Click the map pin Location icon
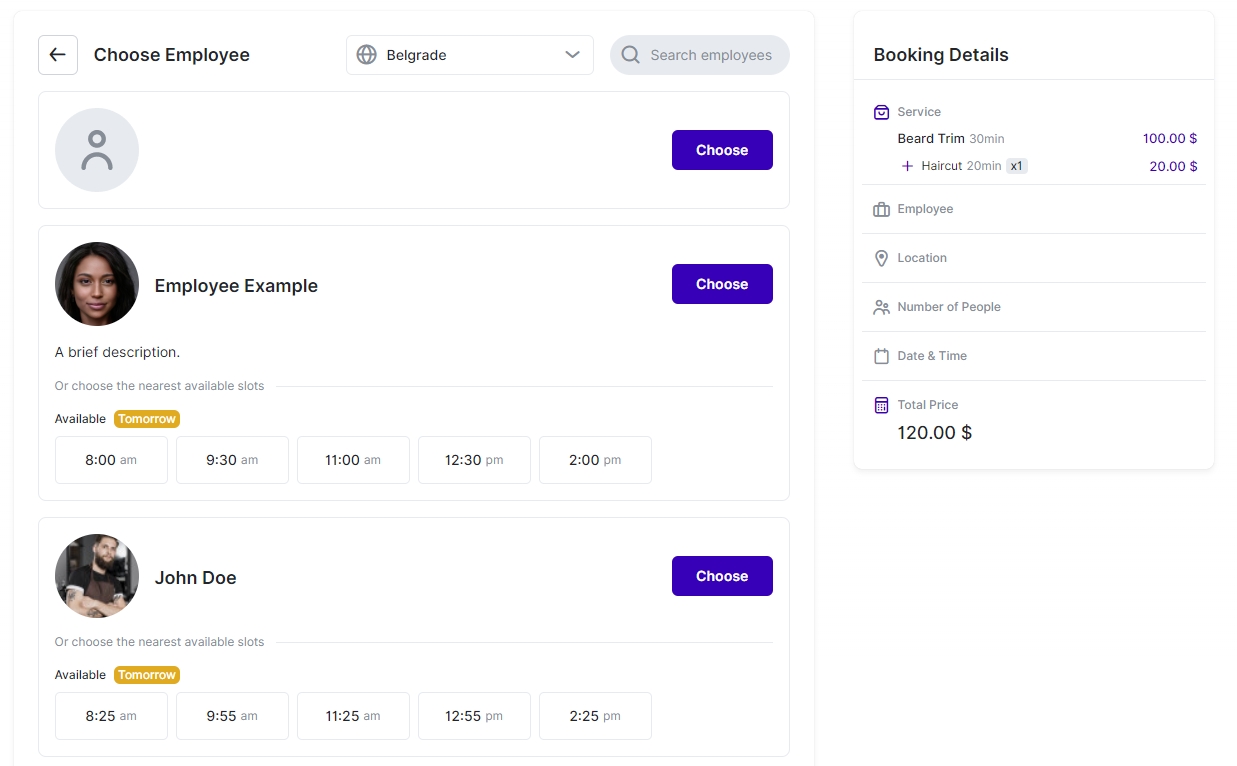Image resolution: width=1237 pixels, height=766 pixels. 881,258
